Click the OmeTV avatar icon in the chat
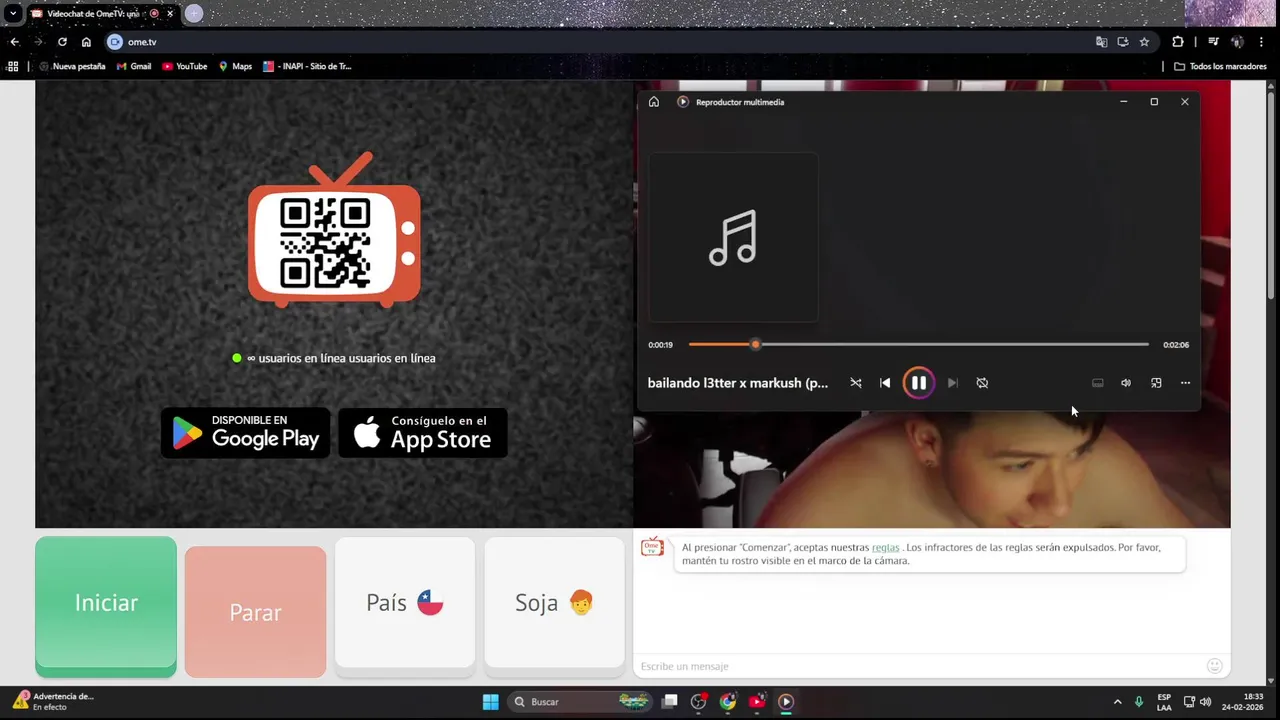The width and height of the screenshot is (1280, 720). pos(652,546)
